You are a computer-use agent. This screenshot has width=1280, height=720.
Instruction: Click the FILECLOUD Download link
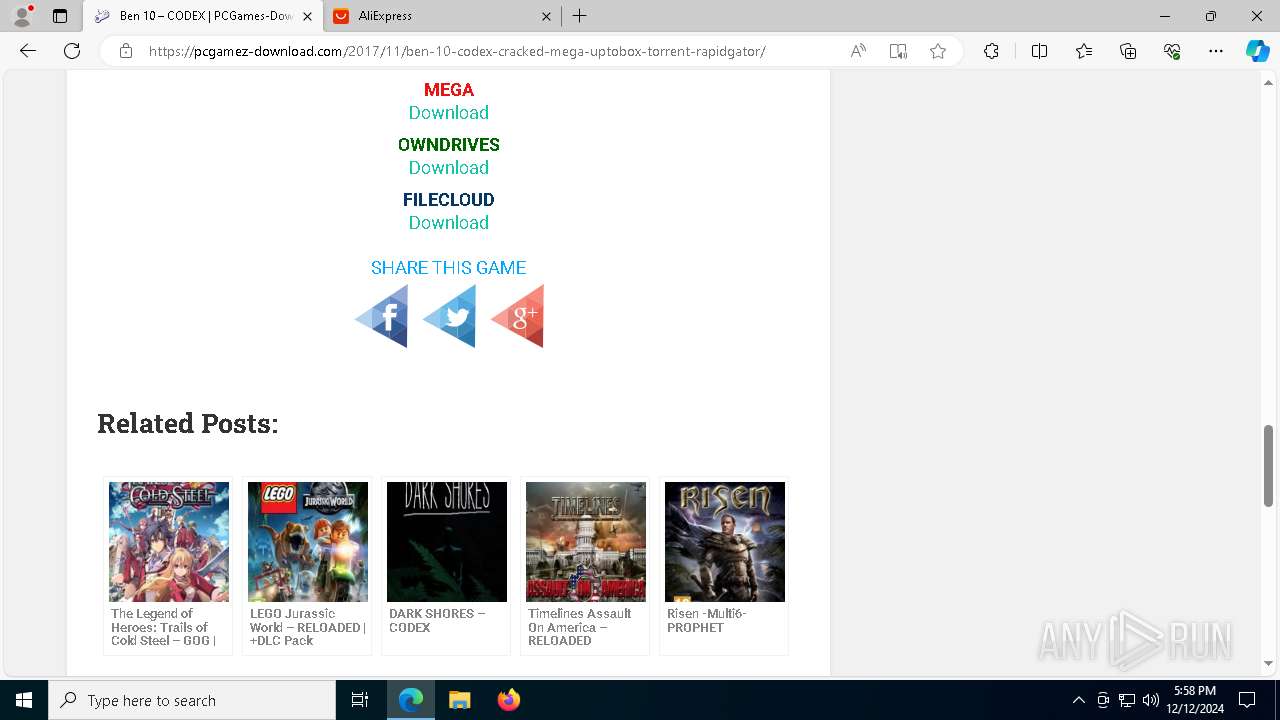point(448,223)
